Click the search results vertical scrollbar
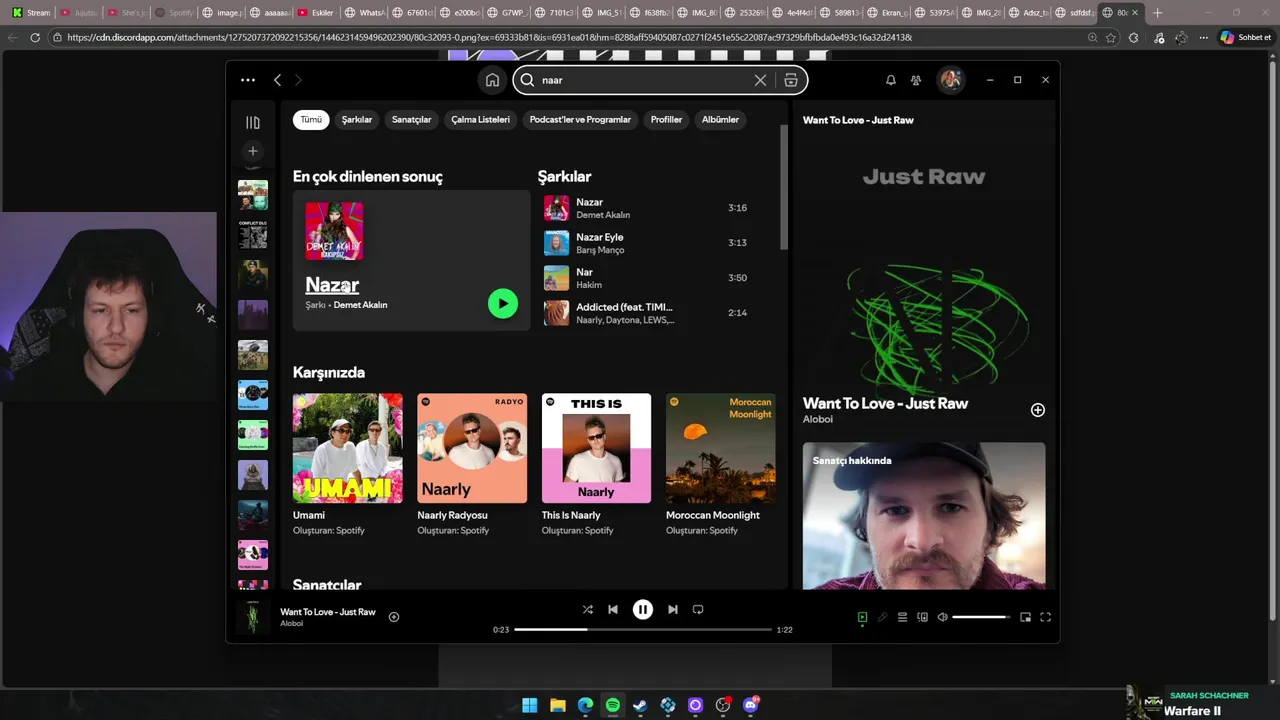The image size is (1280, 720). pos(784,188)
